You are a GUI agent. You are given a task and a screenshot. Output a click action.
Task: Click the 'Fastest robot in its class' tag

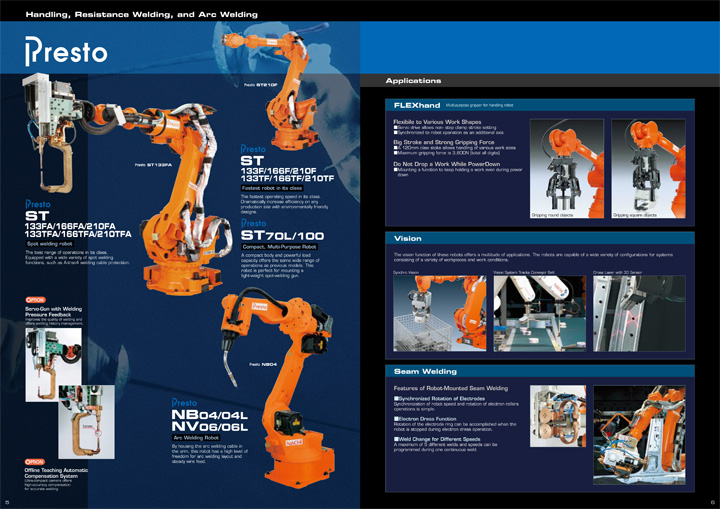pyautogui.click(x=272, y=188)
